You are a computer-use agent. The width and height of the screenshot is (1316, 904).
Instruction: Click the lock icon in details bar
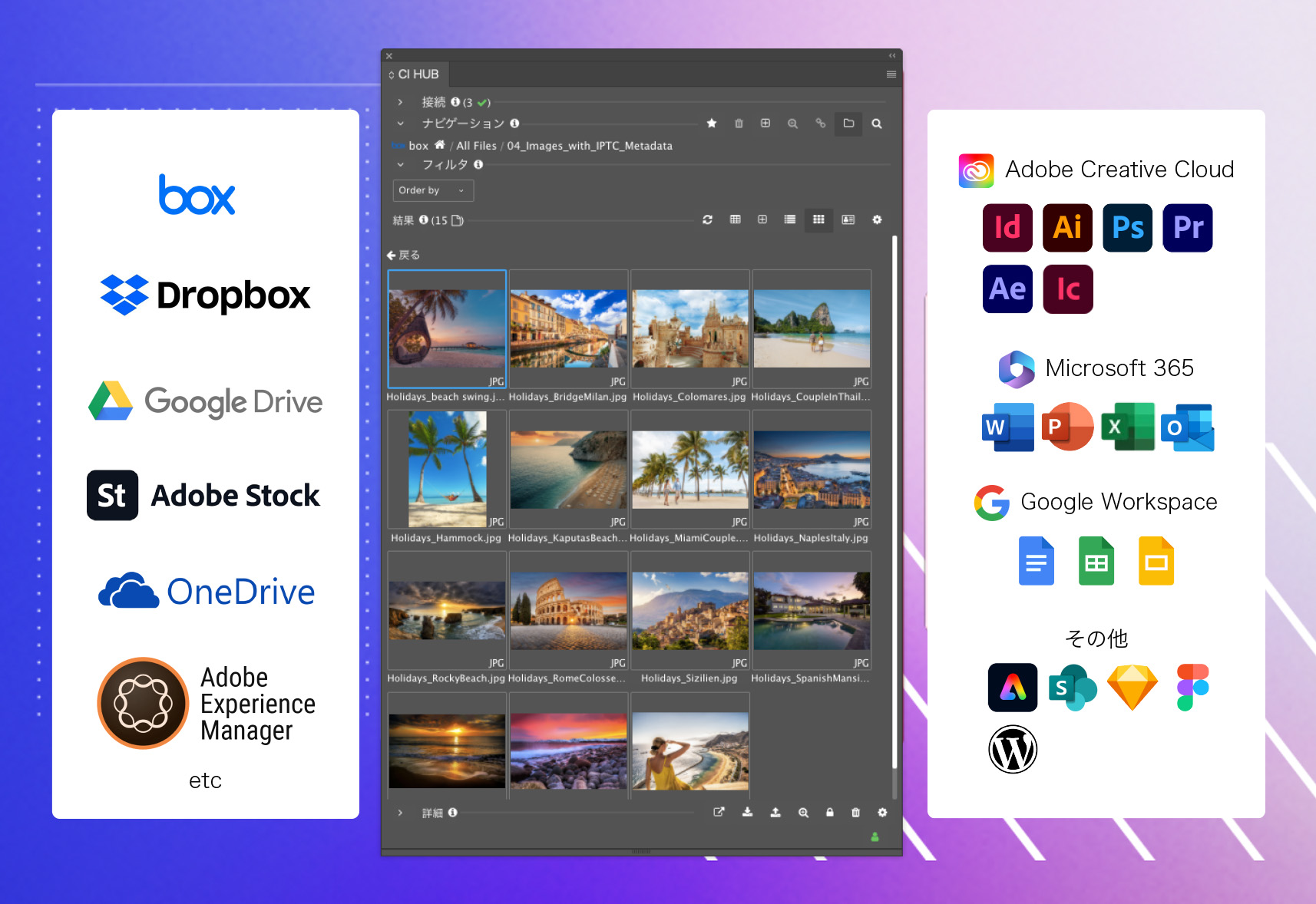[830, 812]
